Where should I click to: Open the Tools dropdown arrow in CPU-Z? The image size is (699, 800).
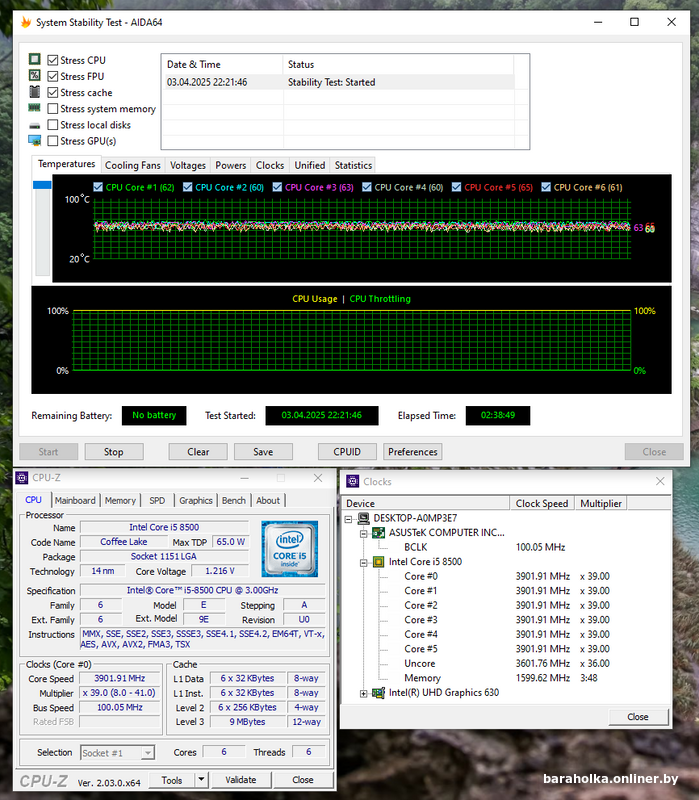point(201,780)
